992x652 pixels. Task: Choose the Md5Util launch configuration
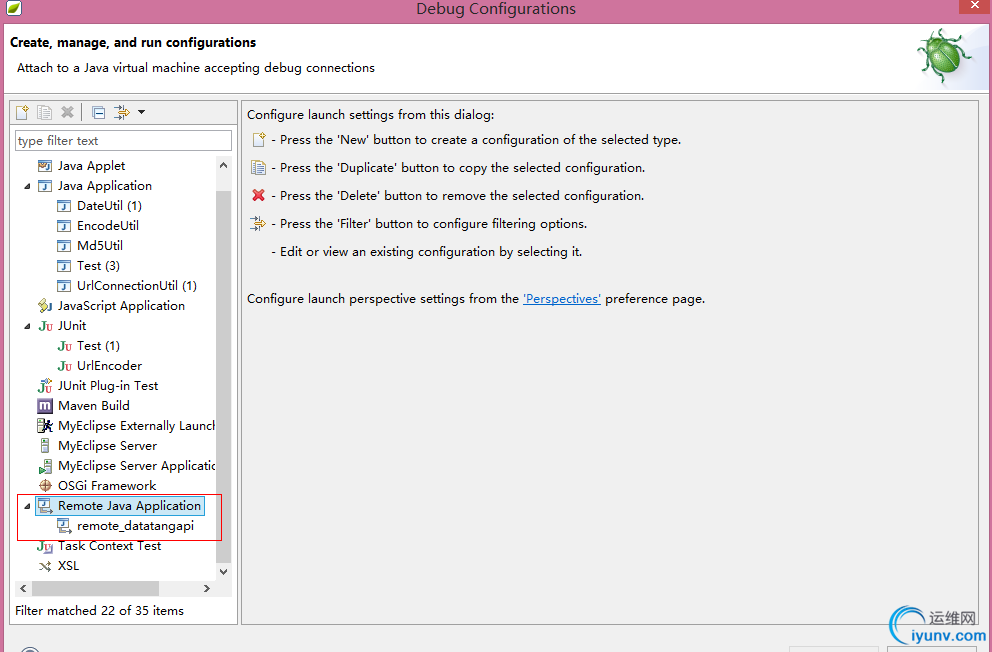99,245
